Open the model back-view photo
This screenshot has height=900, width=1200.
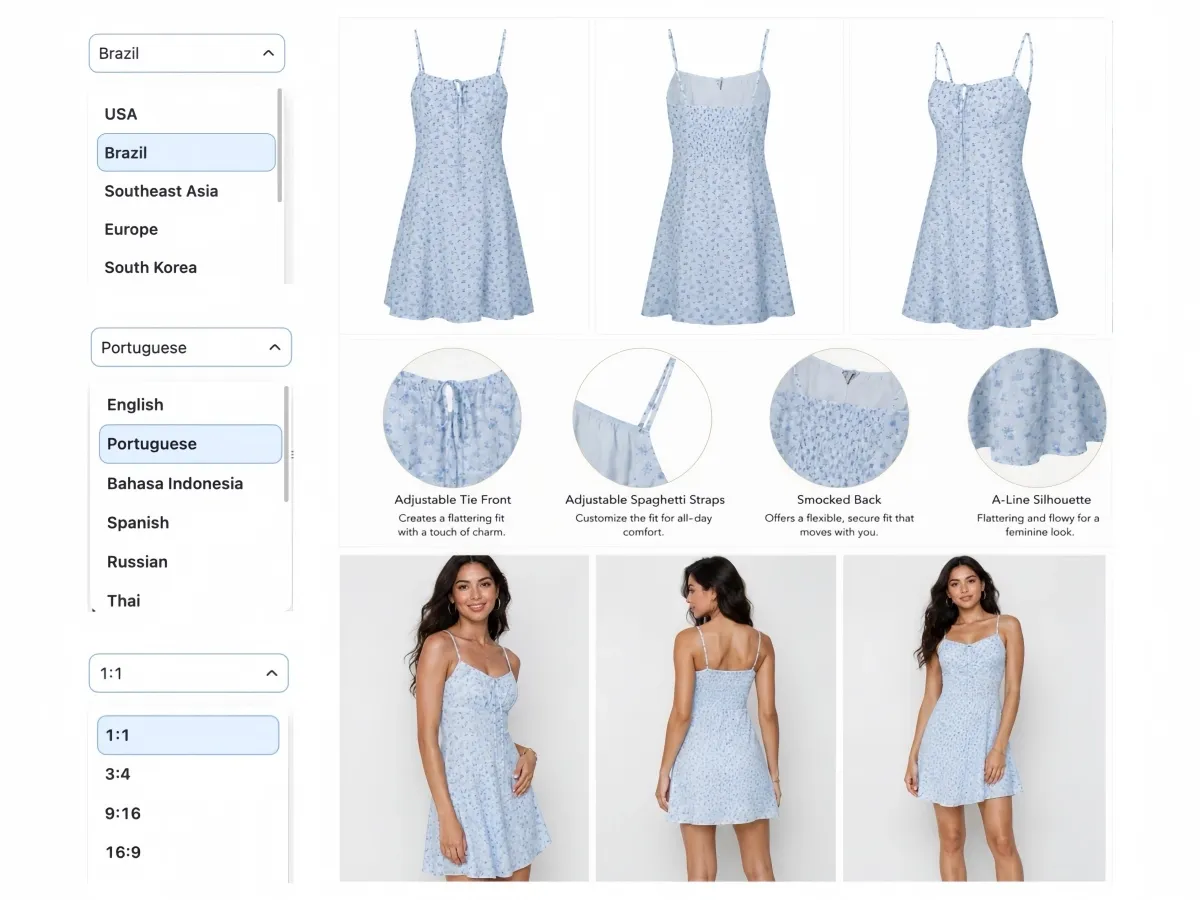pyautogui.click(x=716, y=718)
